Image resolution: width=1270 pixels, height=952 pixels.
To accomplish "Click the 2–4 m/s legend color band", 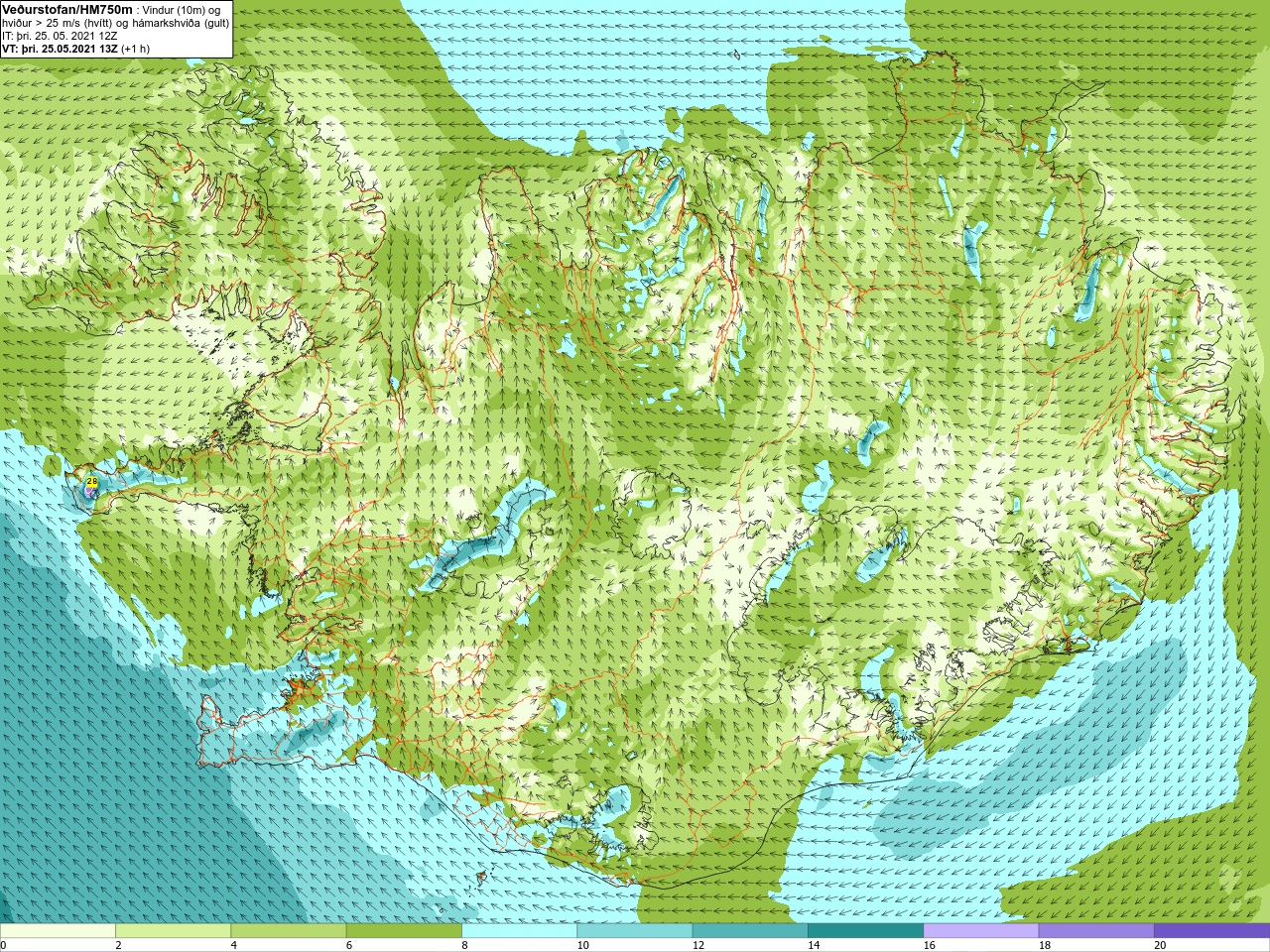I will point(173,930).
